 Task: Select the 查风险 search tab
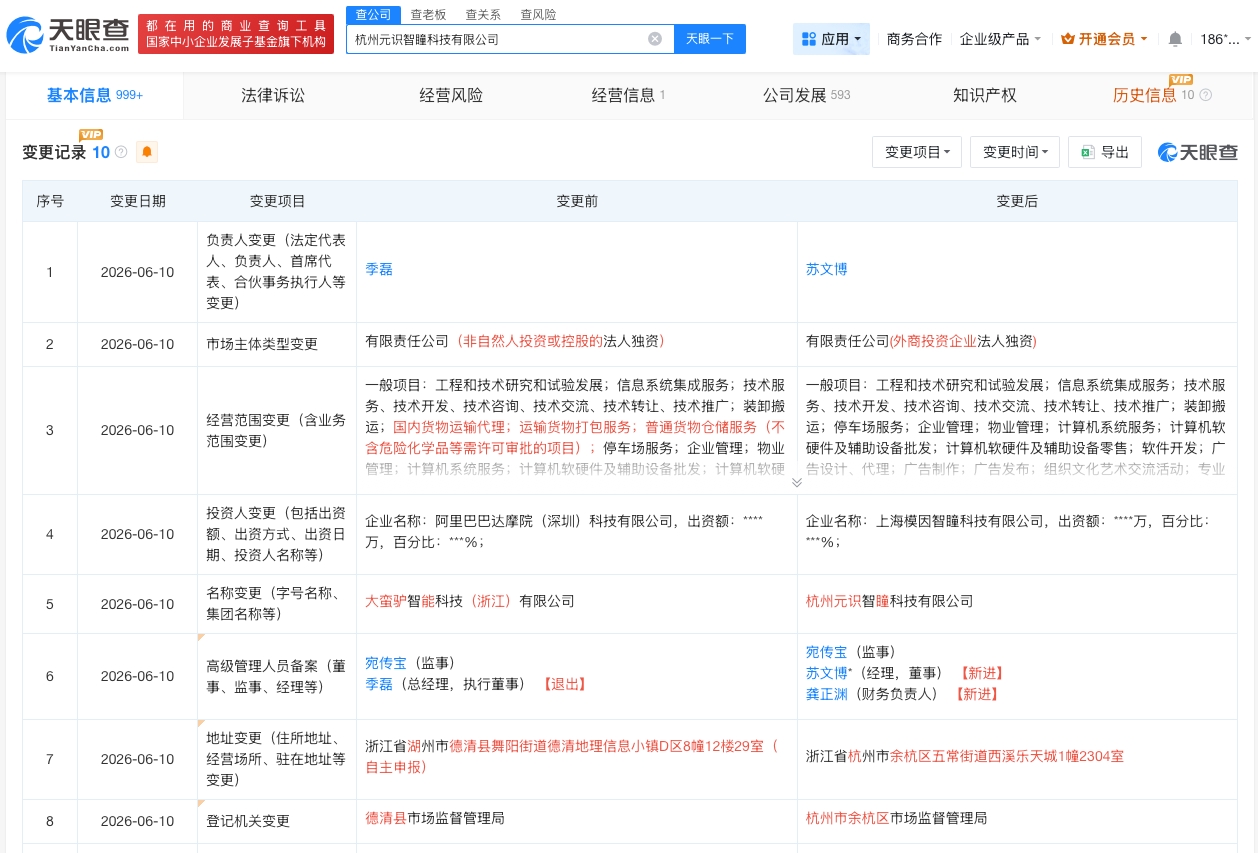point(538,14)
